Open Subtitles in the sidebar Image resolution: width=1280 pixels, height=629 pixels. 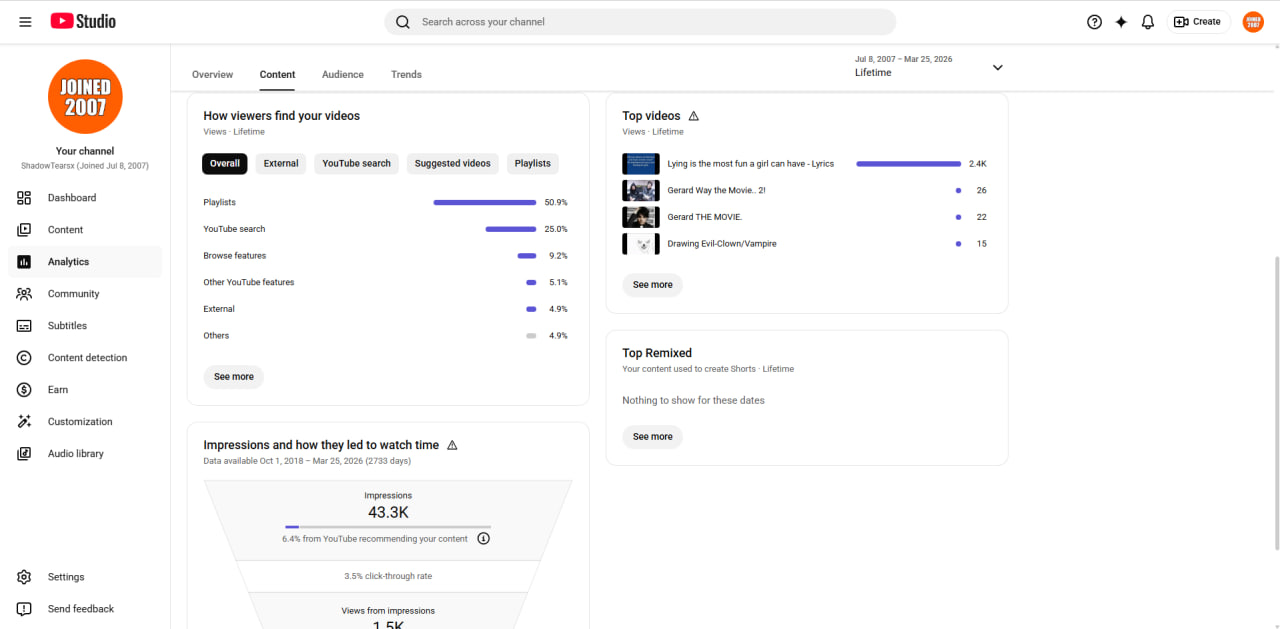(x=85, y=326)
